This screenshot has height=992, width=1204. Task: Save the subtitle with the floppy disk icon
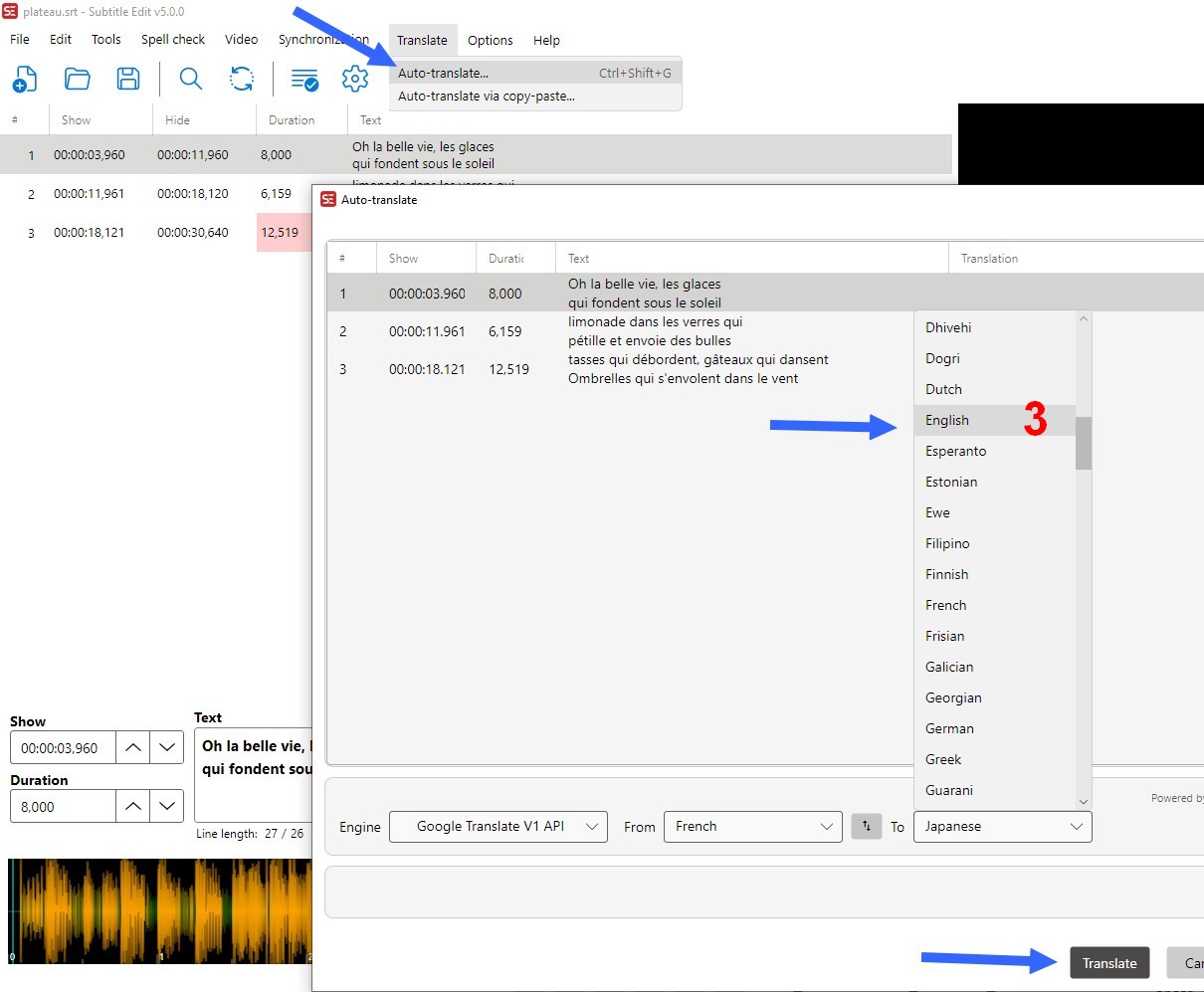[128, 79]
